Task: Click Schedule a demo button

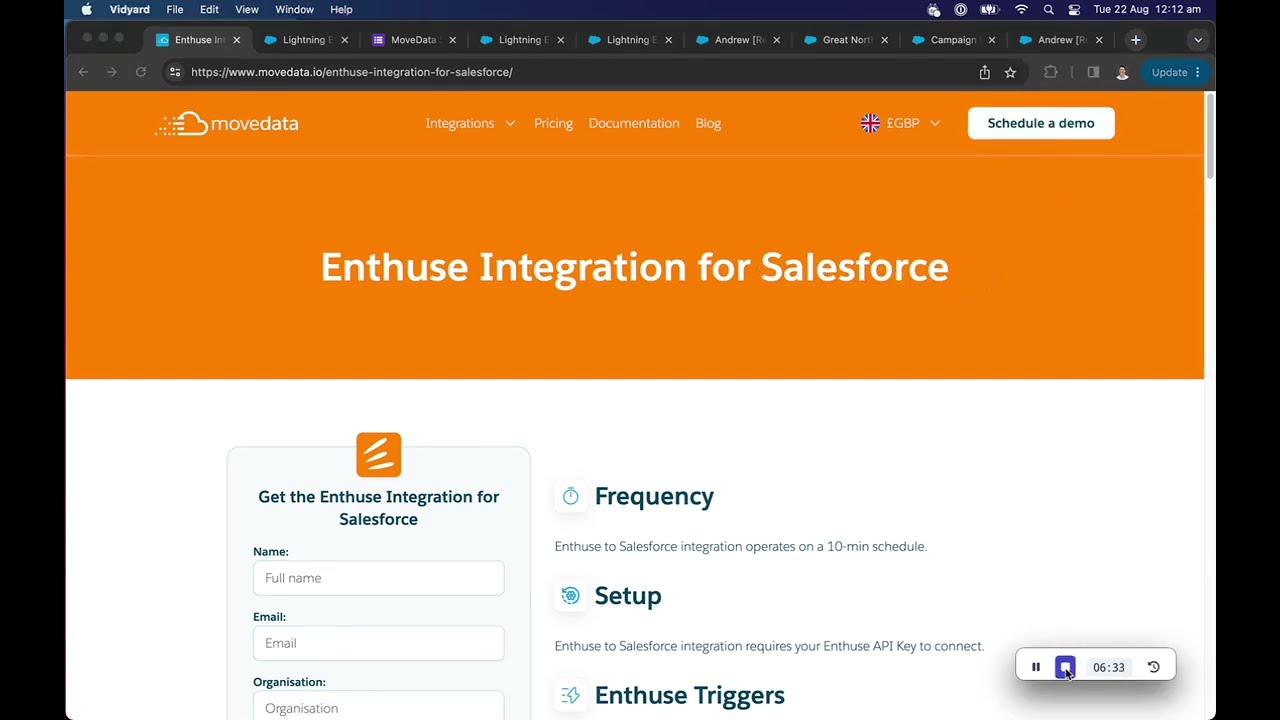Action: (1041, 123)
